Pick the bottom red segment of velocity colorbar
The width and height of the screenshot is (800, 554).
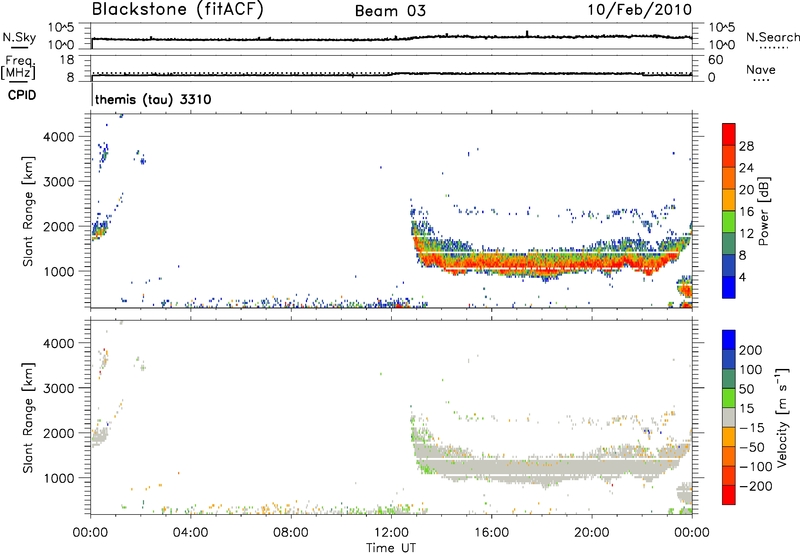(729, 495)
